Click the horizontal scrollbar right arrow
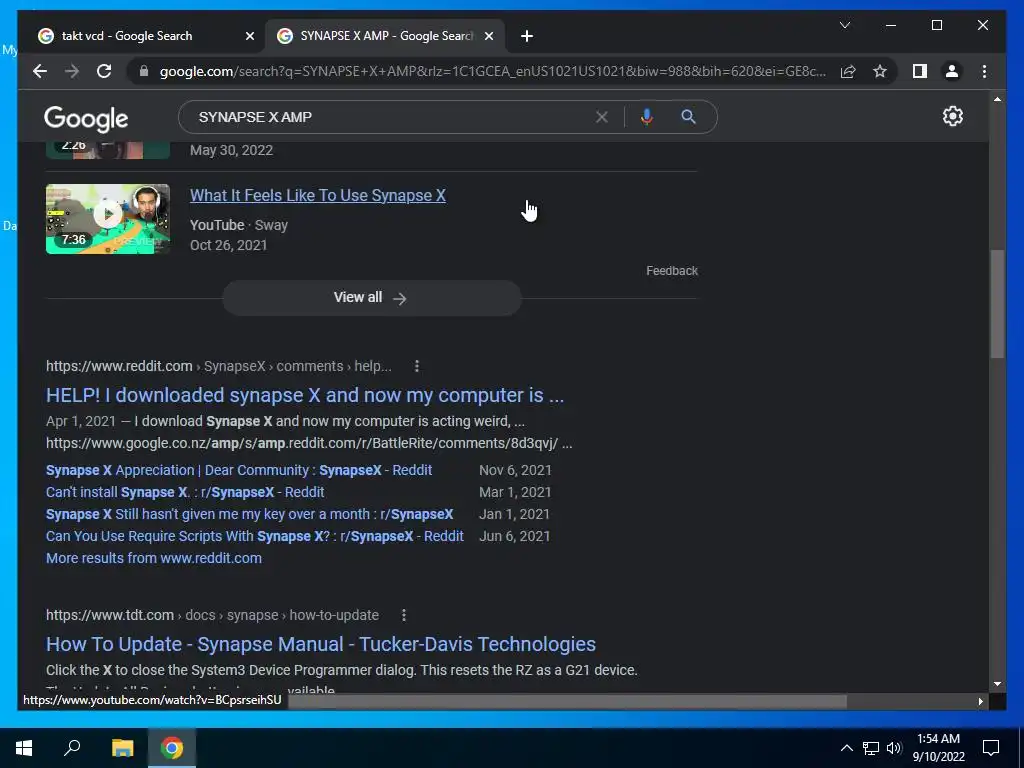Image resolution: width=1024 pixels, height=768 pixels. point(980,701)
